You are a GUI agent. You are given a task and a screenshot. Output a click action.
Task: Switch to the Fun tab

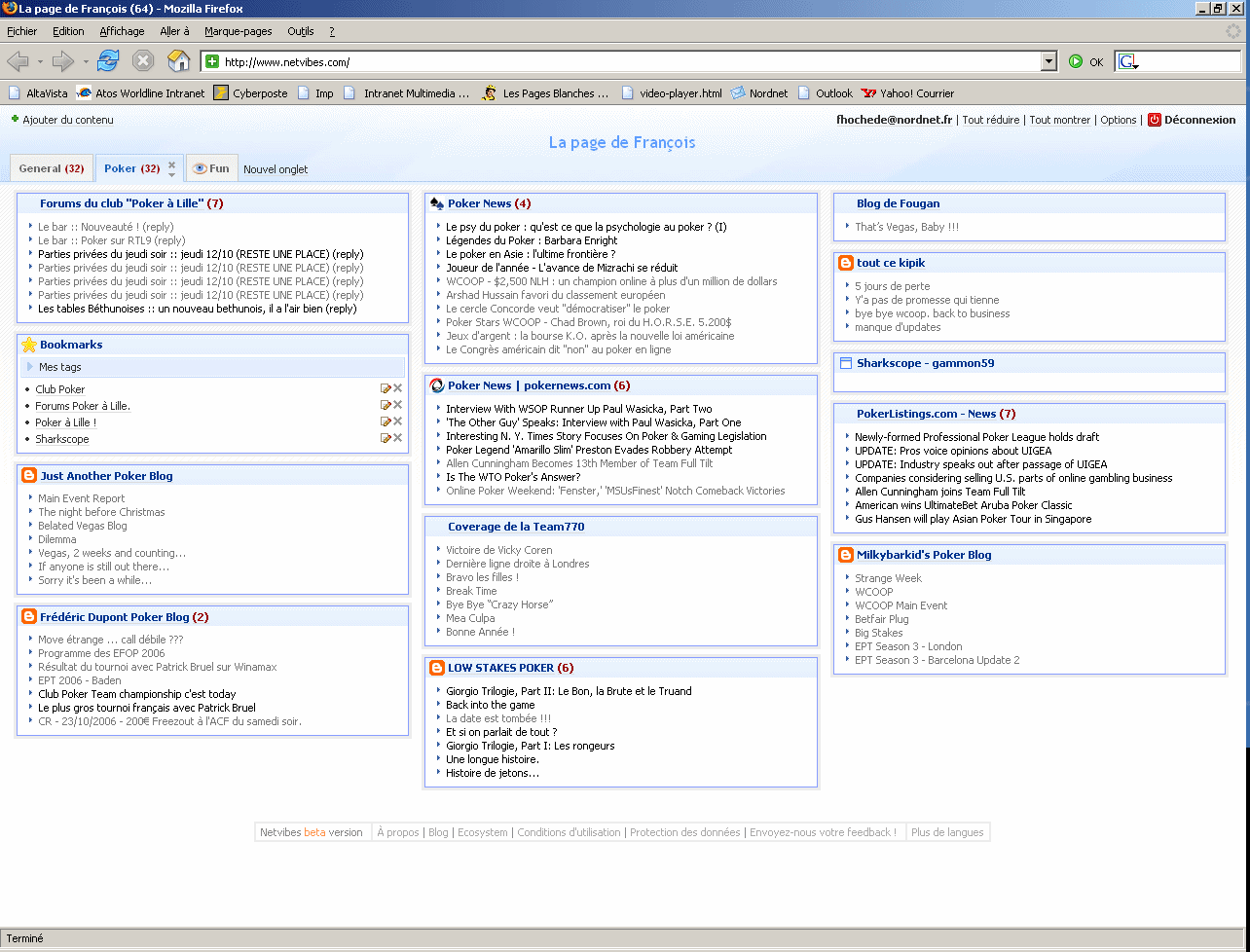point(210,168)
